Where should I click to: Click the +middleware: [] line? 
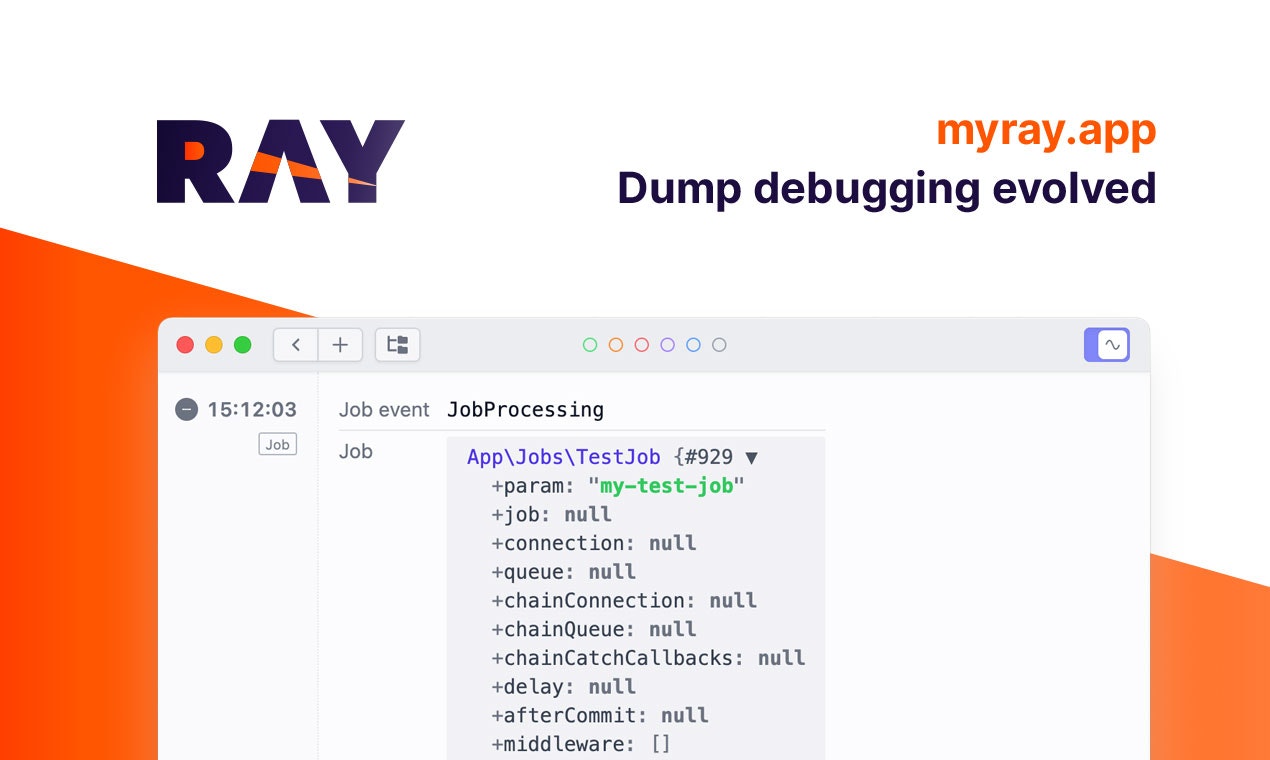(581, 744)
